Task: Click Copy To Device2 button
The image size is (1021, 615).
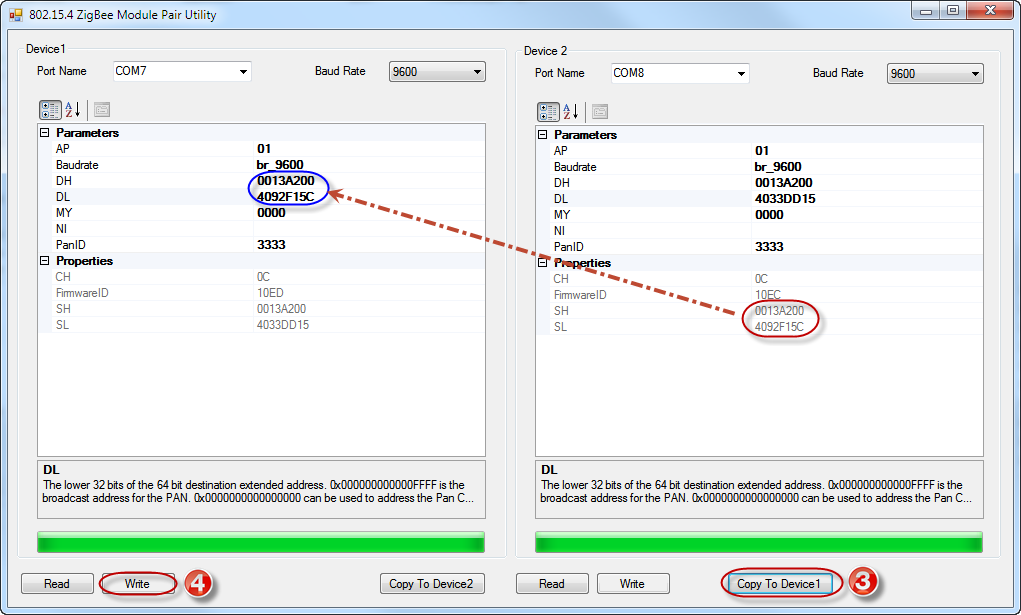Action: click(x=432, y=584)
